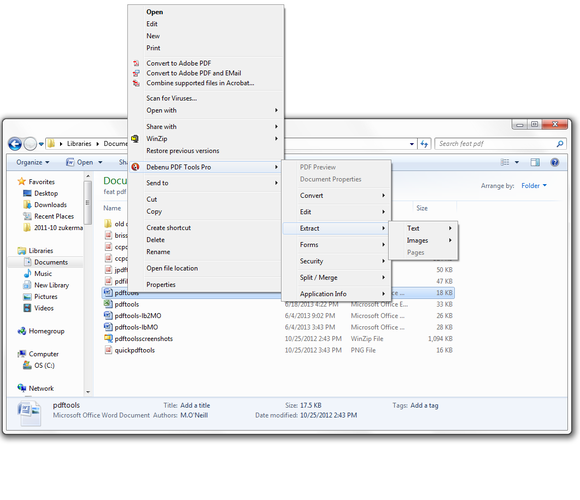Viewport: 580px width, 500px height.
Task: Click Add a title link
Action: click(x=195, y=405)
